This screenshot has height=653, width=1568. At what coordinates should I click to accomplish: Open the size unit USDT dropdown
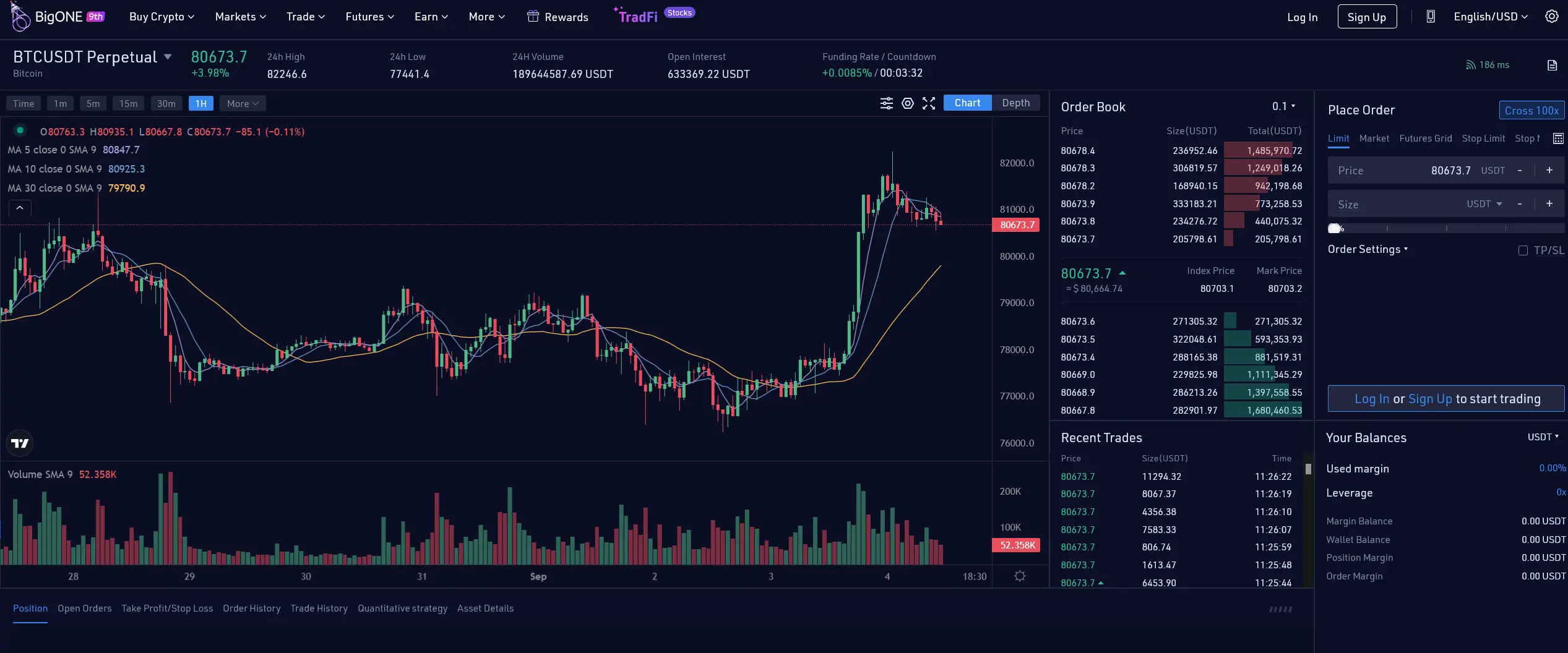coord(1484,204)
